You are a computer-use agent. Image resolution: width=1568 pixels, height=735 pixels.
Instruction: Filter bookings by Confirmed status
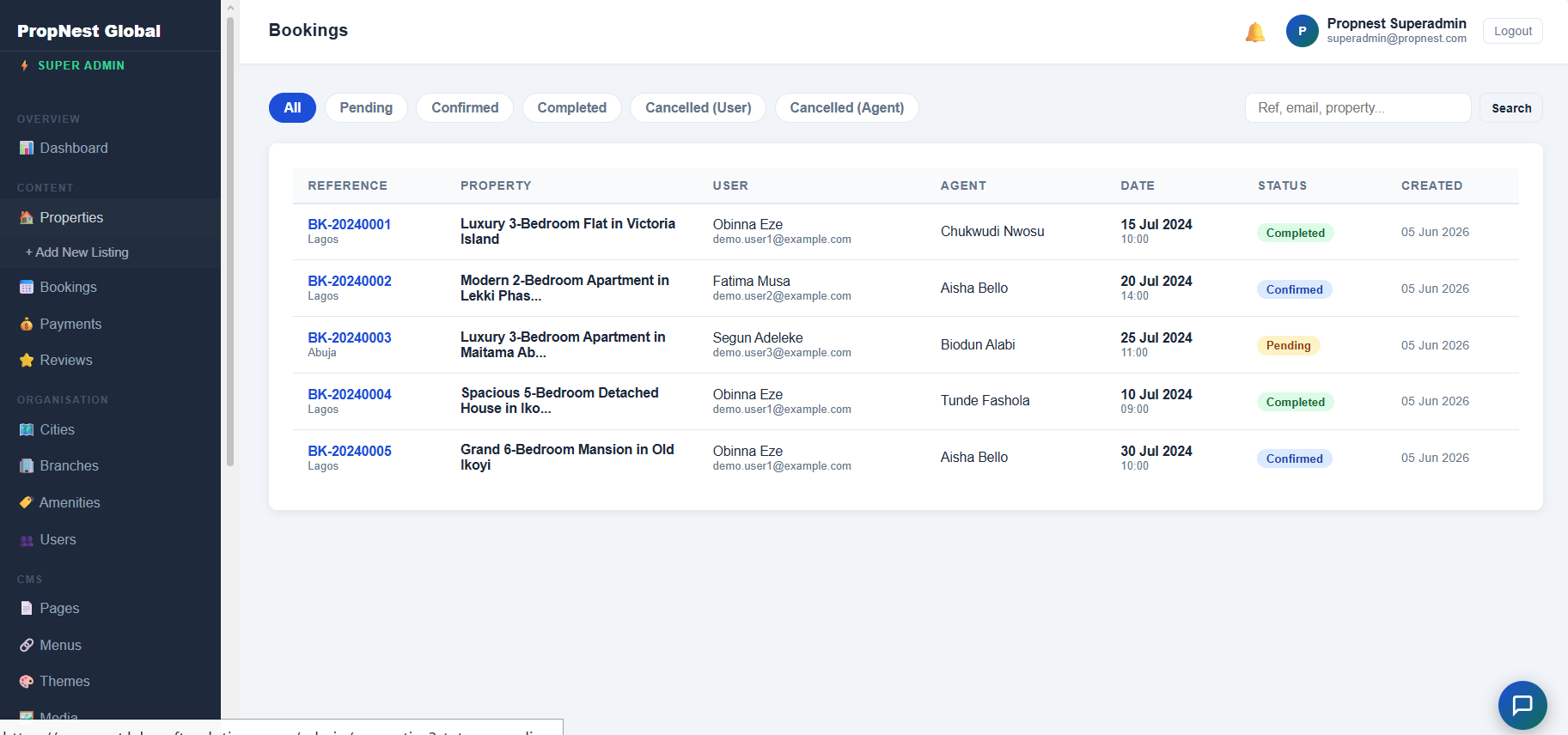click(x=465, y=107)
